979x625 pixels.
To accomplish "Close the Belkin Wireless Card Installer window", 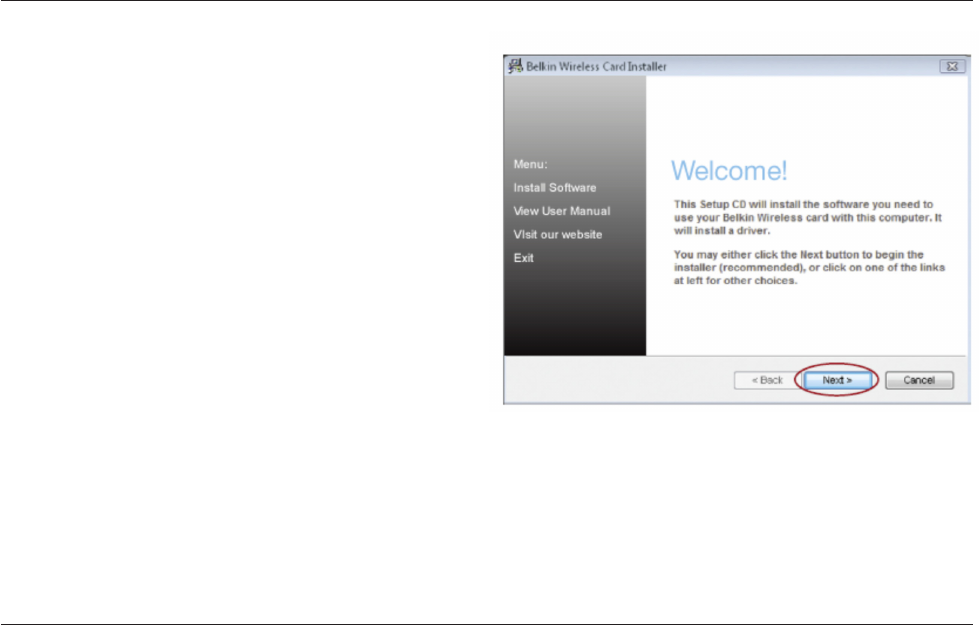I will pyautogui.click(x=952, y=66).
